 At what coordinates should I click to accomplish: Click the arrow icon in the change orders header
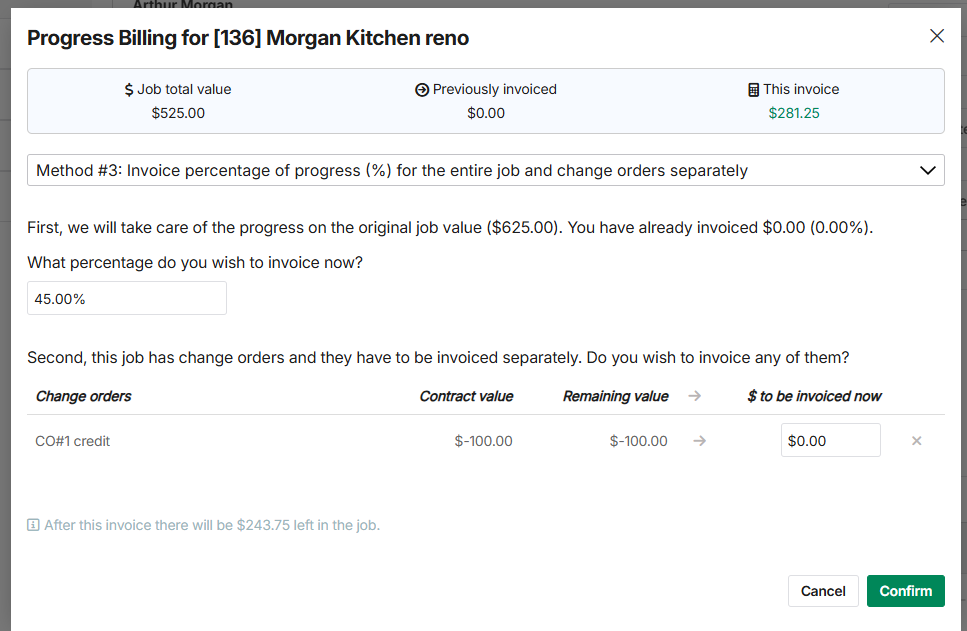click(x=695, y=396)
